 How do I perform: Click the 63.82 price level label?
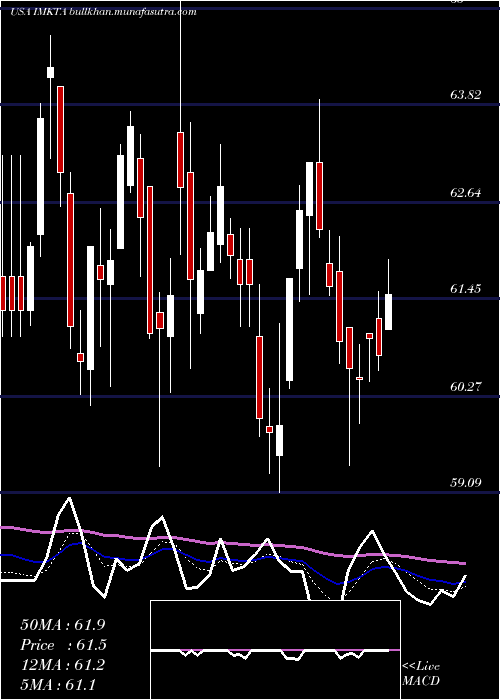(x=465, y=95)
